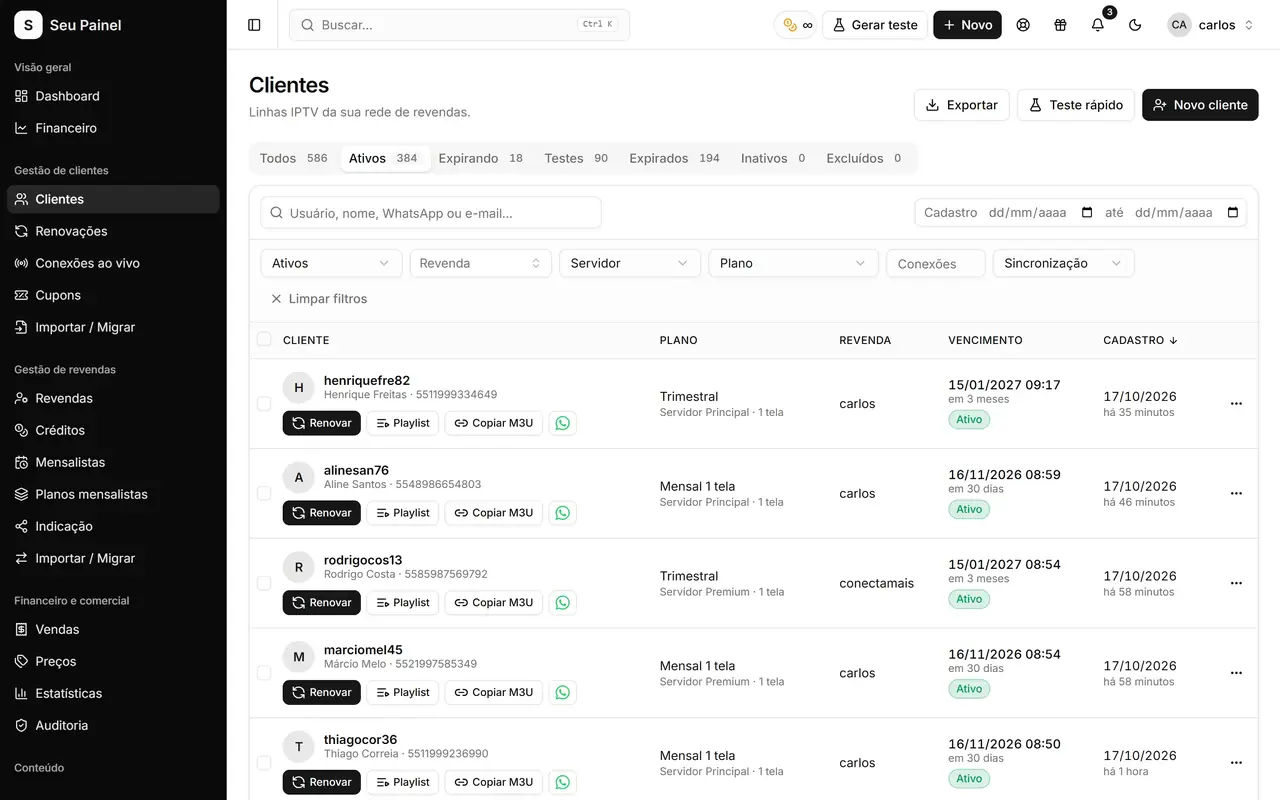Click the support lifebuoy icon
Screen dimensions: 1280x800
coord(1023,25)
